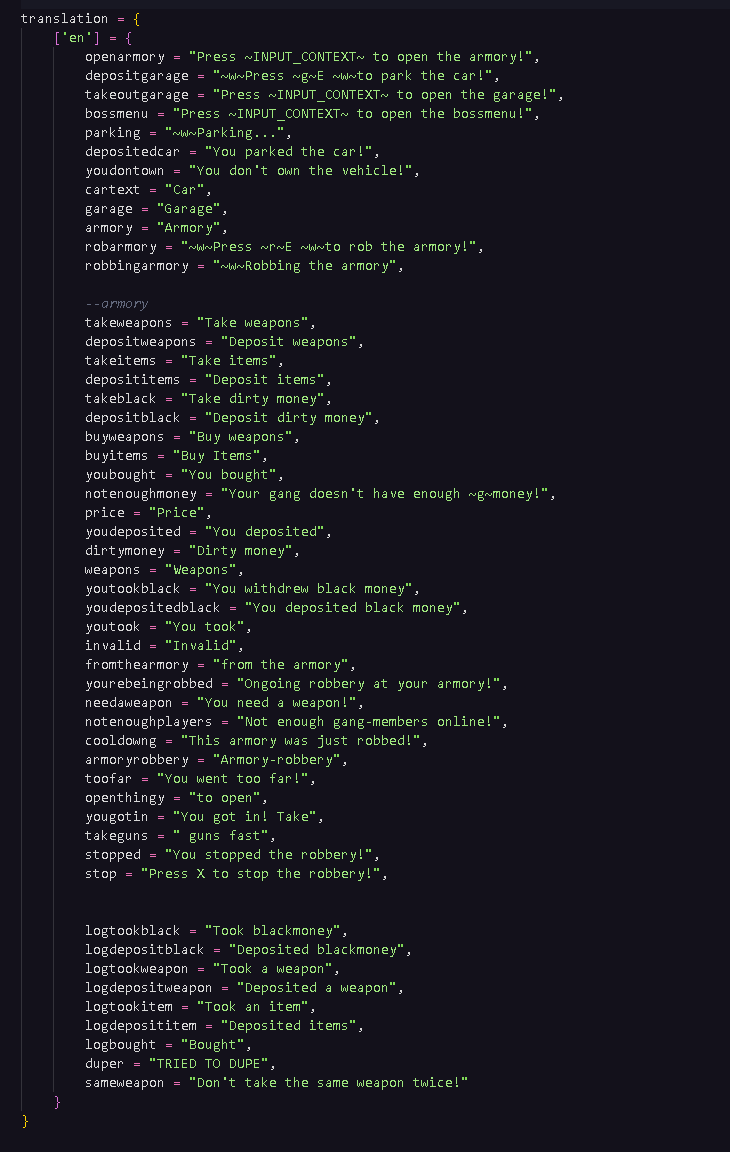
Task: Click the 'translation' variable name
Action: tap(64, 19)
